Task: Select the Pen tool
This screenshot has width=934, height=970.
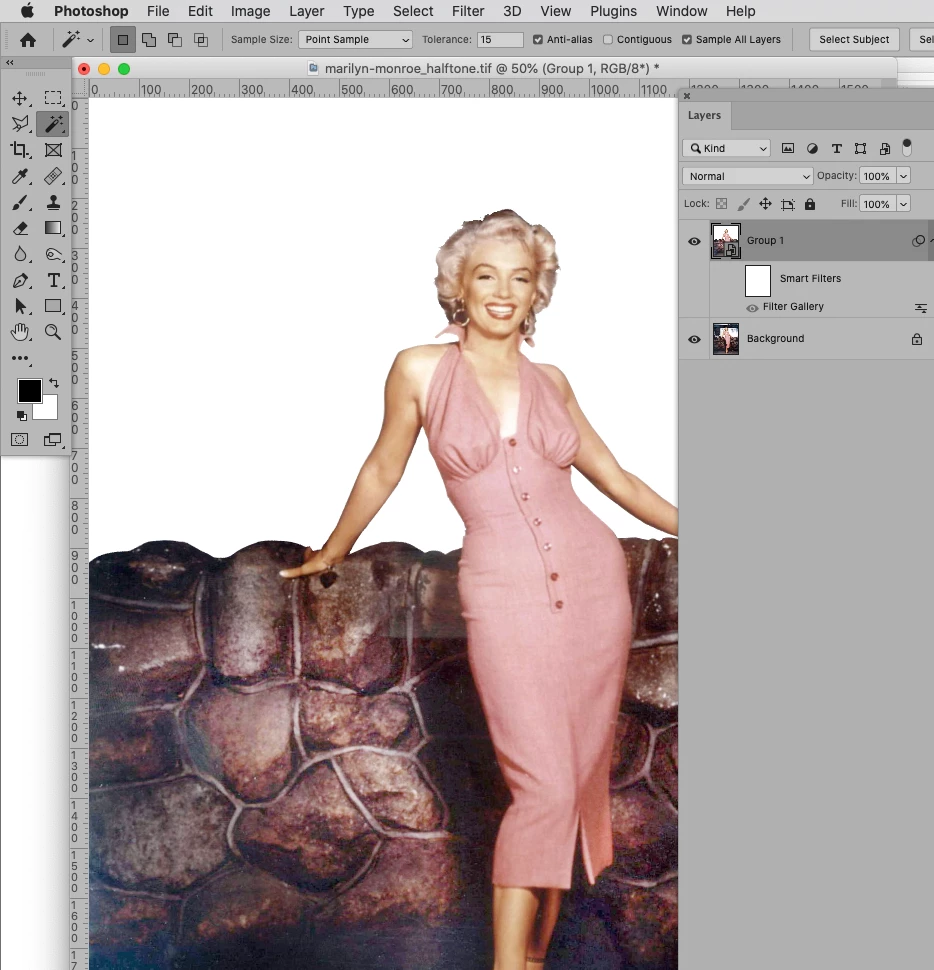Action: point(20,280)
